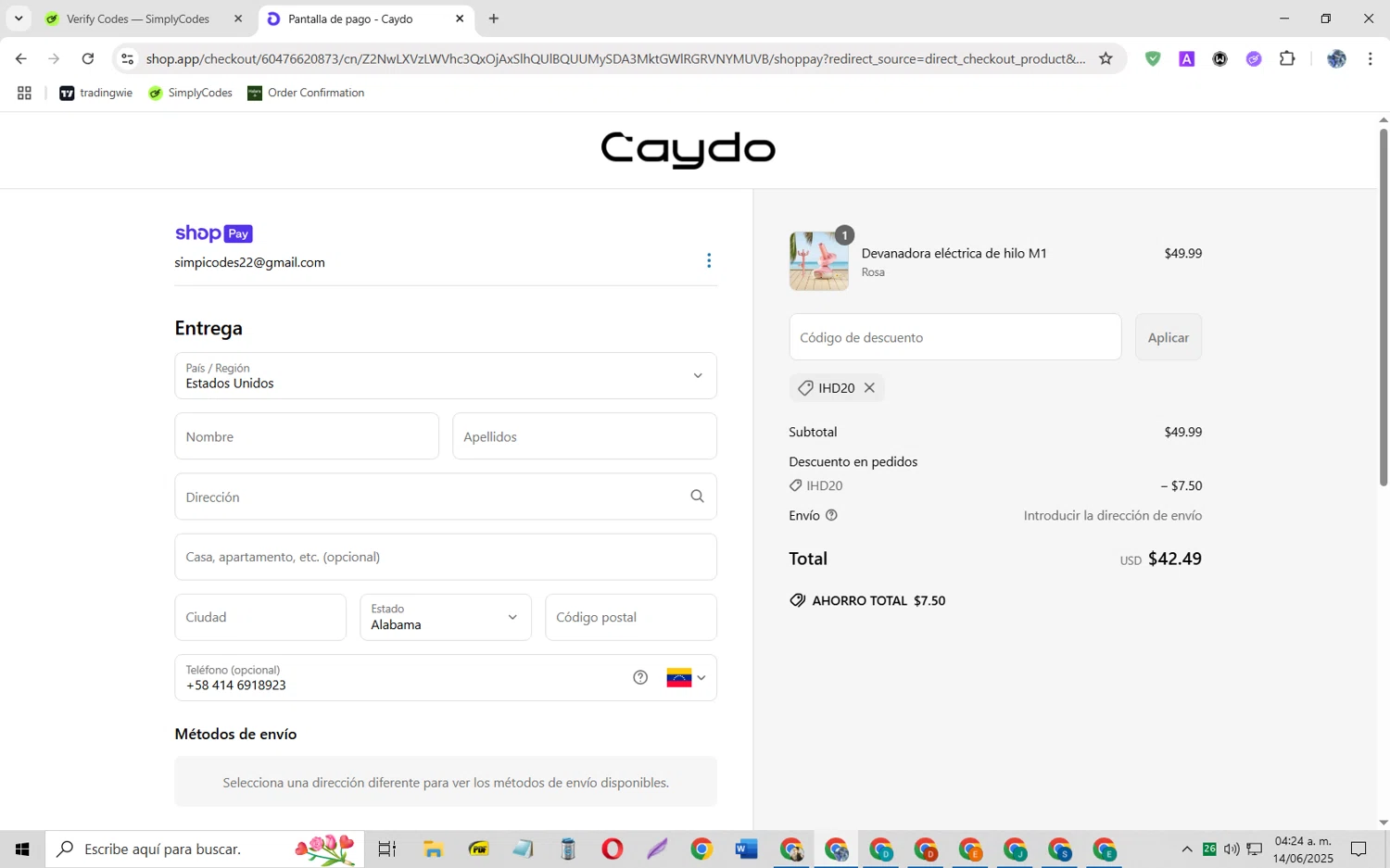This screenshot has height=868, width=1390.
Task: Open site information icon in address bar
Action: pyautogui.click(x=128, y=58)
